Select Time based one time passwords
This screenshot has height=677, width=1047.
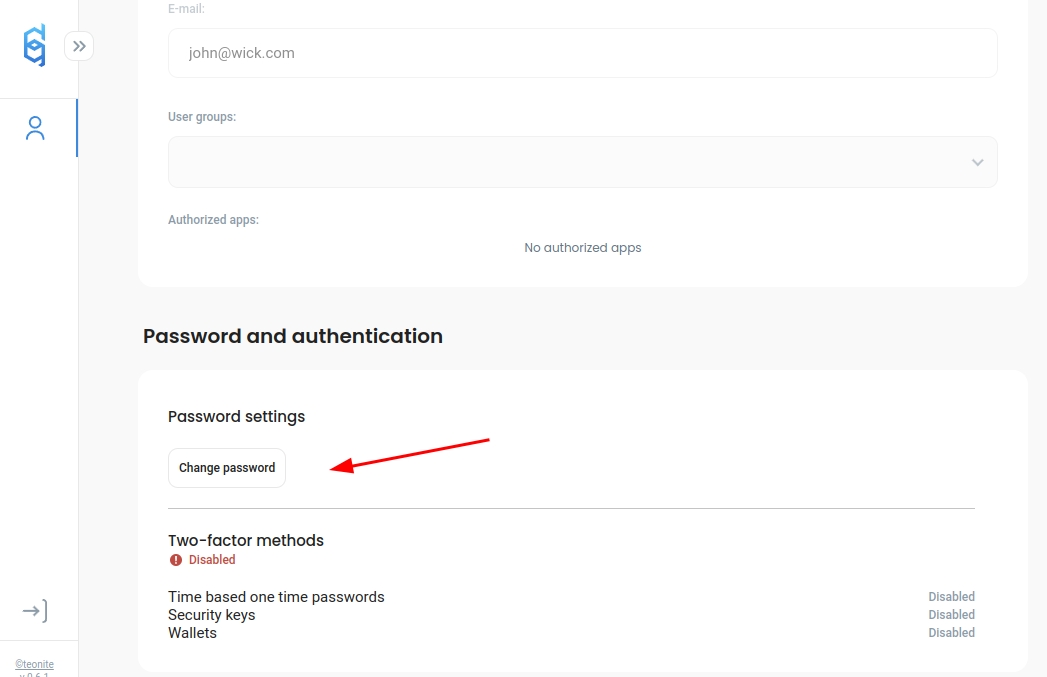(x=276, y=597)
